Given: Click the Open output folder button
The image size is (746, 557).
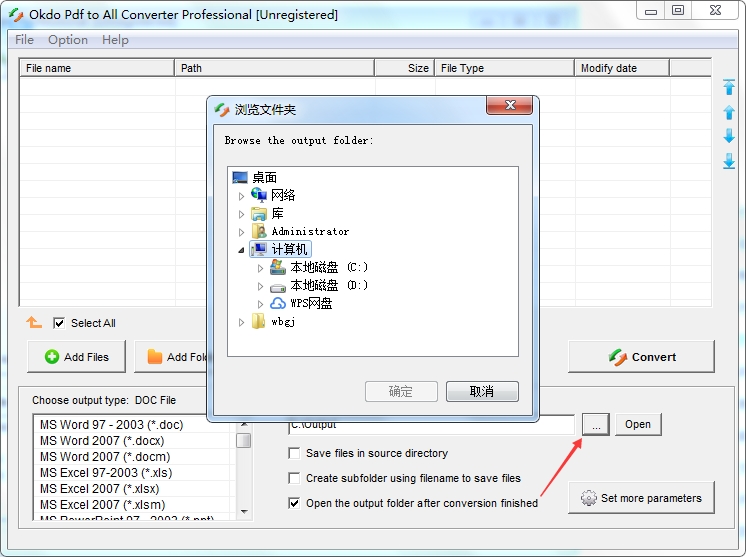Looking at the screenshot, I should click(x=638, y=424).
